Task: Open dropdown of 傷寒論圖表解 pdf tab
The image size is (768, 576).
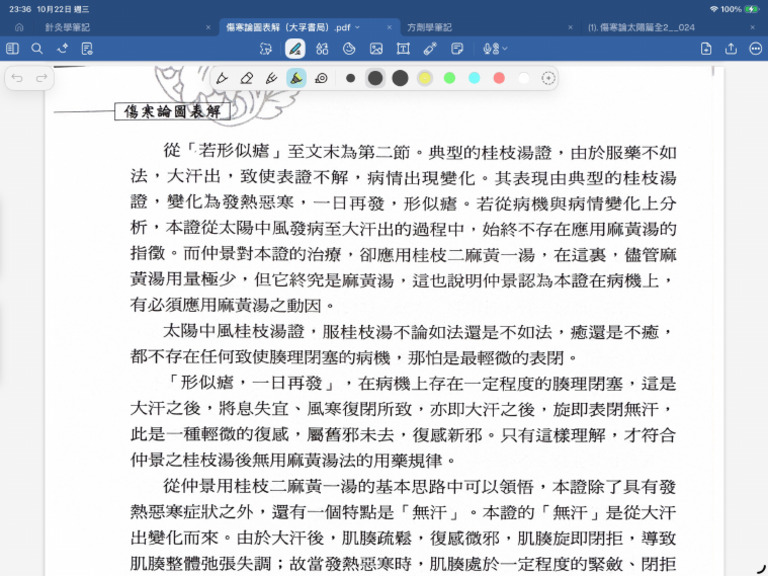Action: pos(358,27)
